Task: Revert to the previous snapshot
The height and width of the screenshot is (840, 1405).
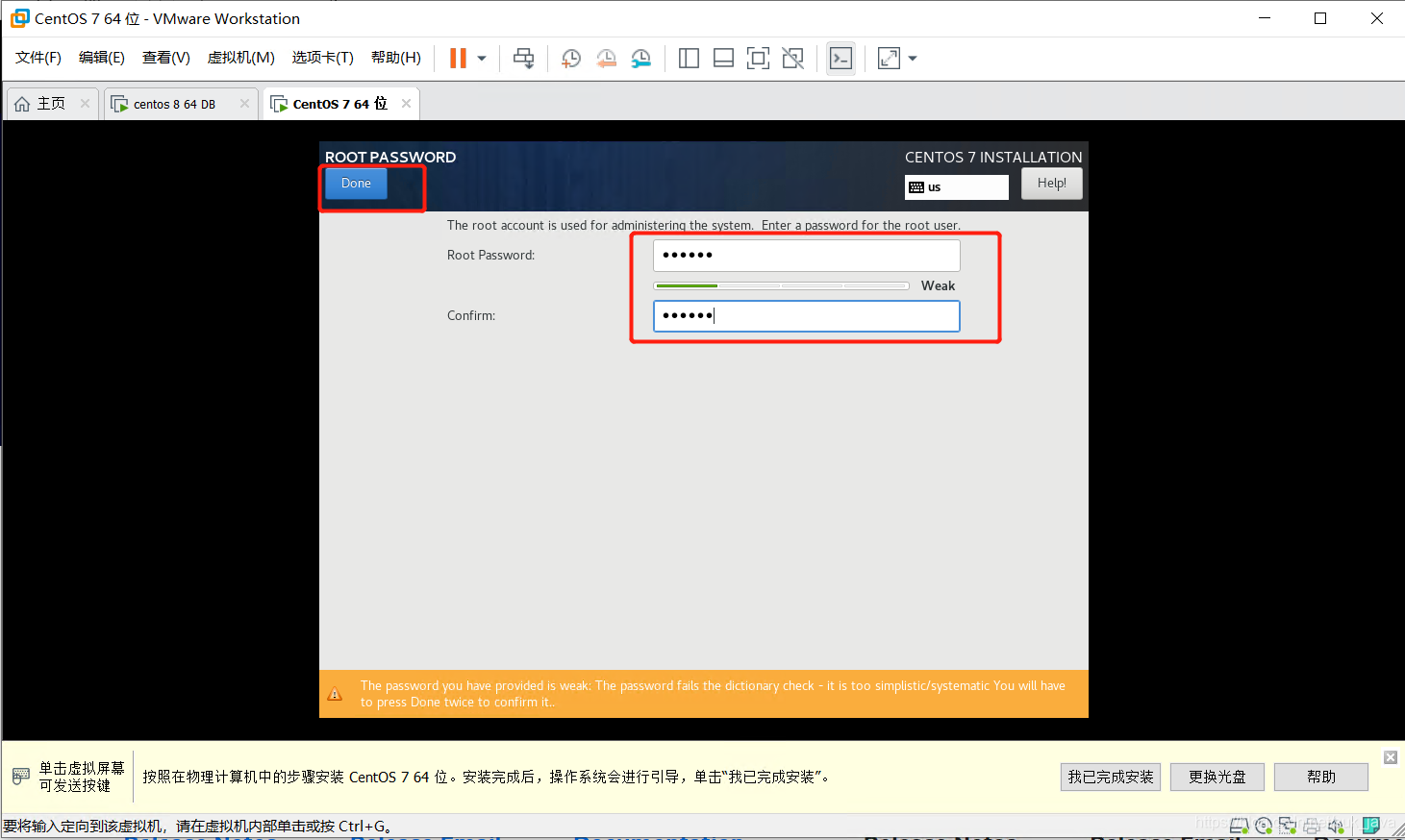Action: pyautogui.click(x=606, y=59)
